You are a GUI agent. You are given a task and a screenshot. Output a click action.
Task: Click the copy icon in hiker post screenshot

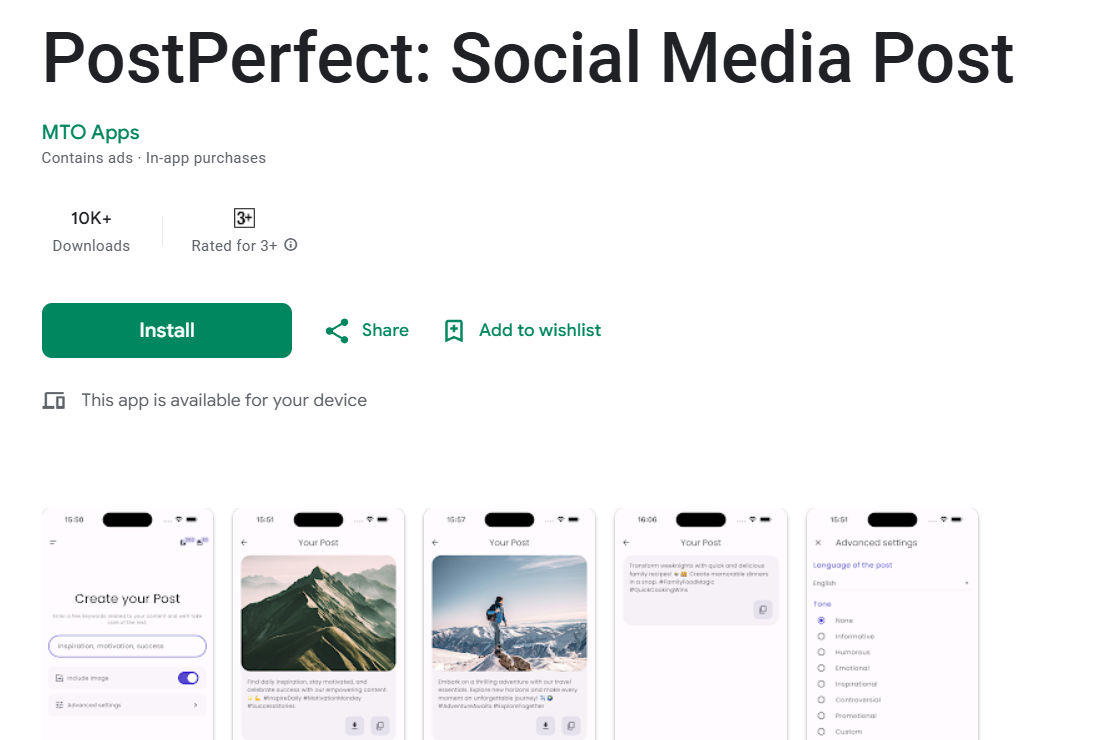pyautogui.click(x=571, y=726)
